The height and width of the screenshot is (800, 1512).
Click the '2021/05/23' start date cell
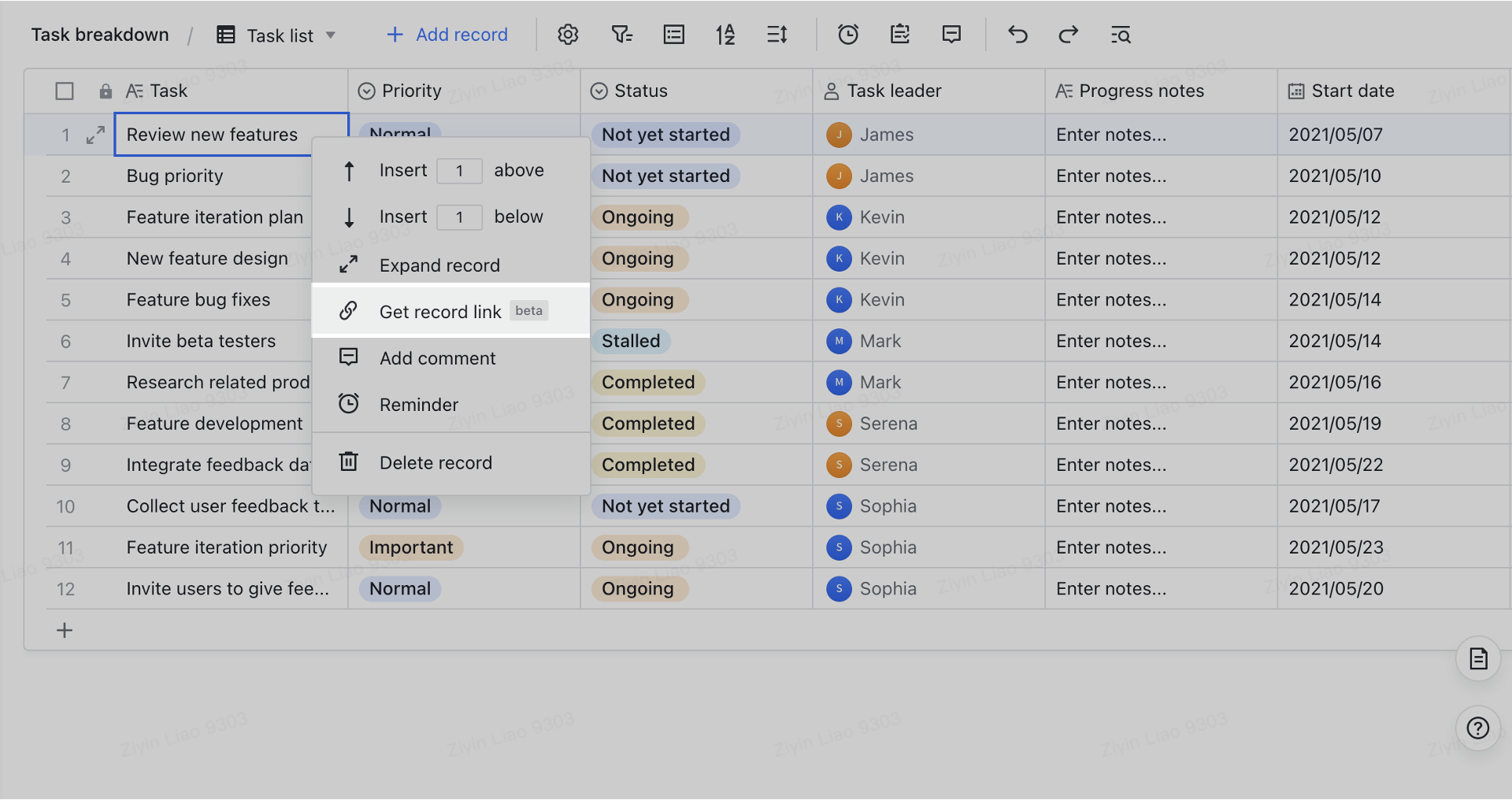tap(1394, 547)
